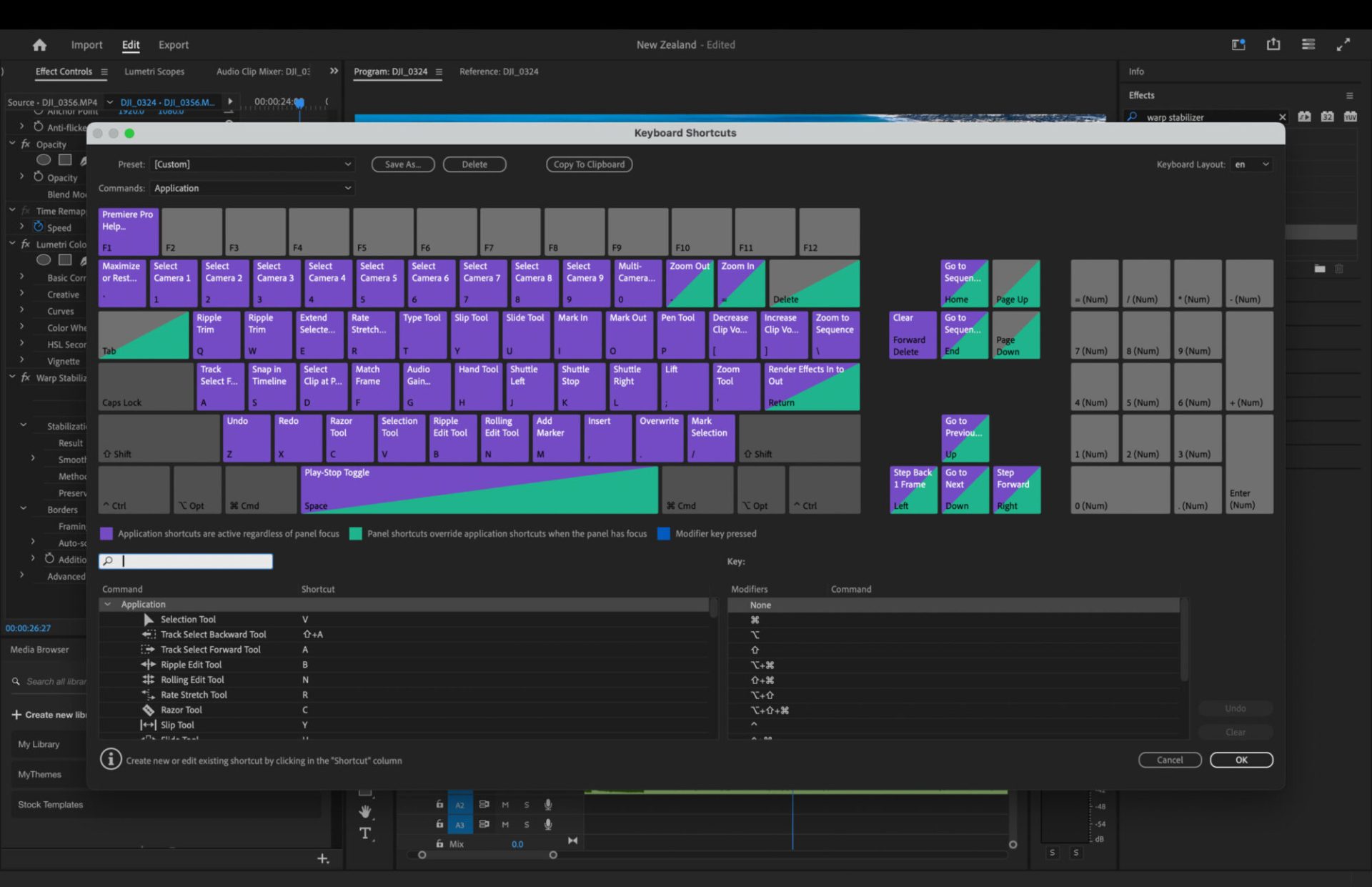This screenshot has width=1372, height=887.
Task: Click Copy To Clipboard button
Action: click(x=589, y=164)
